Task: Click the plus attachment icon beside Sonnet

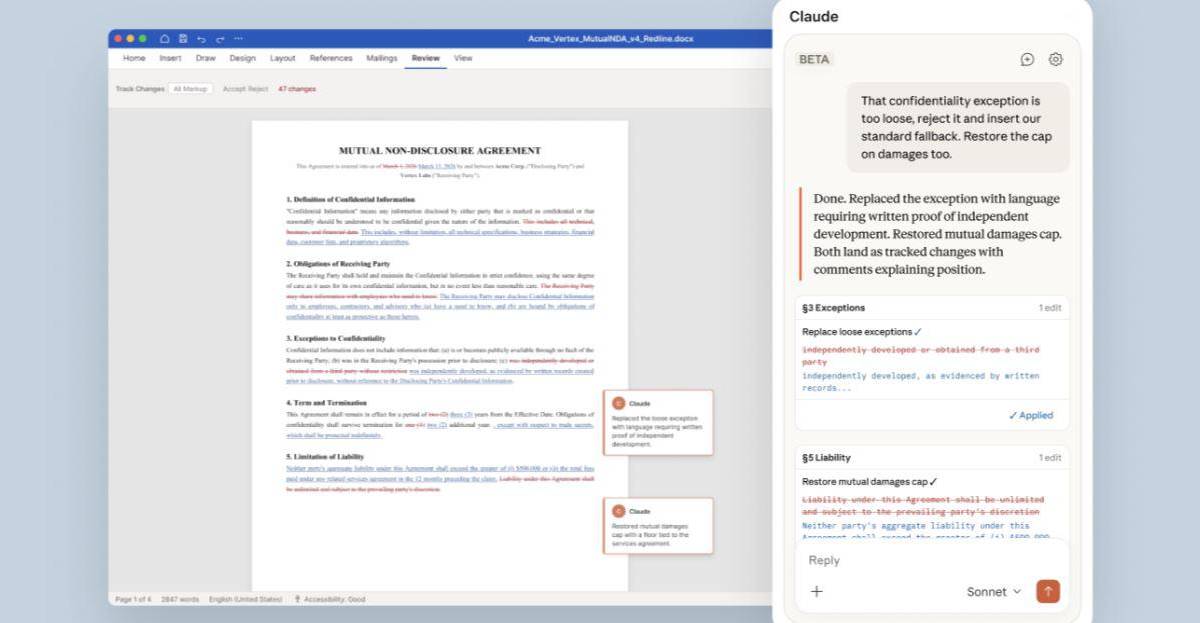Action: click(816, 591)
